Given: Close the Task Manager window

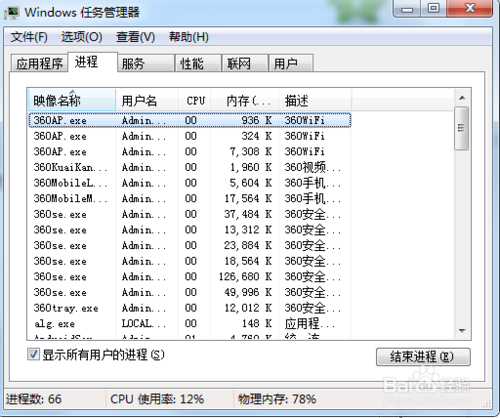Looking at the screenshot, I should tap(470, 8).
